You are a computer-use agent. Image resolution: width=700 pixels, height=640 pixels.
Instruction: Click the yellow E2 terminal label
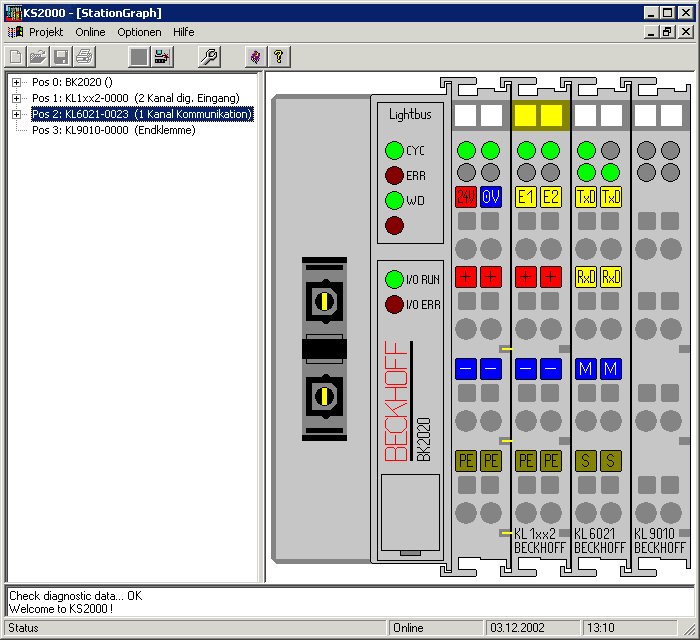pos(550,197)
